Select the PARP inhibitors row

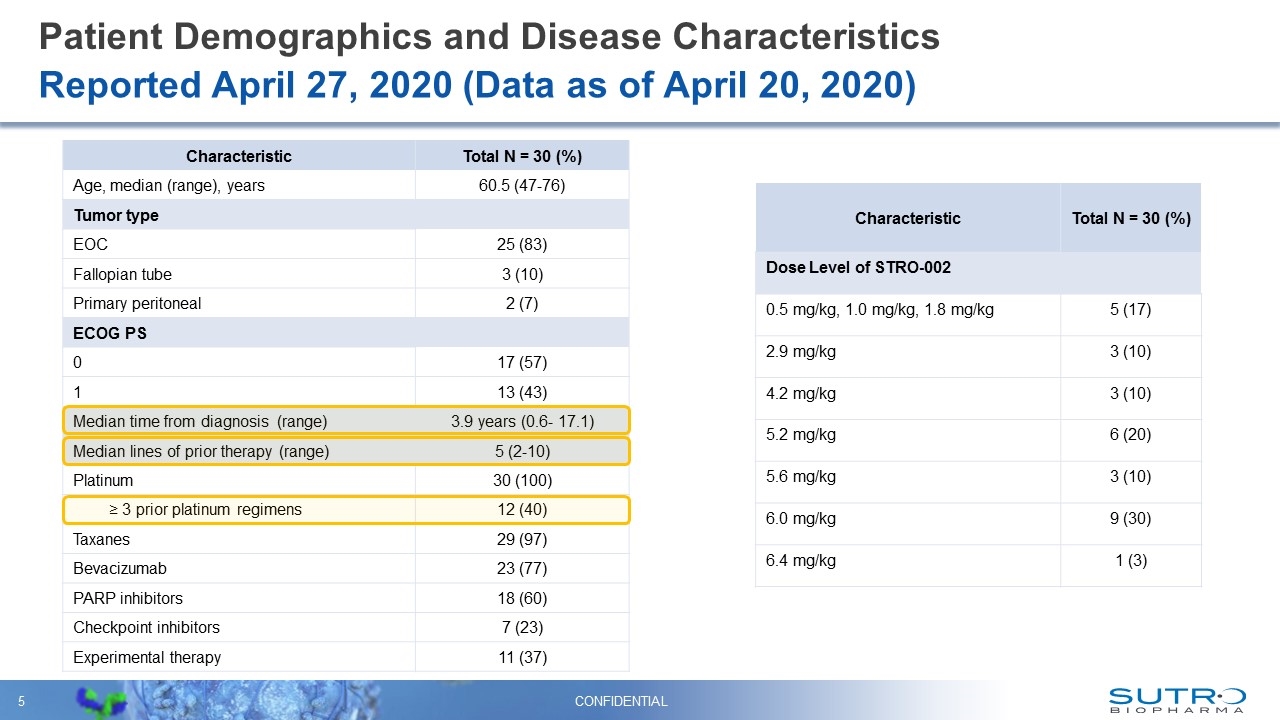point(346,598)
